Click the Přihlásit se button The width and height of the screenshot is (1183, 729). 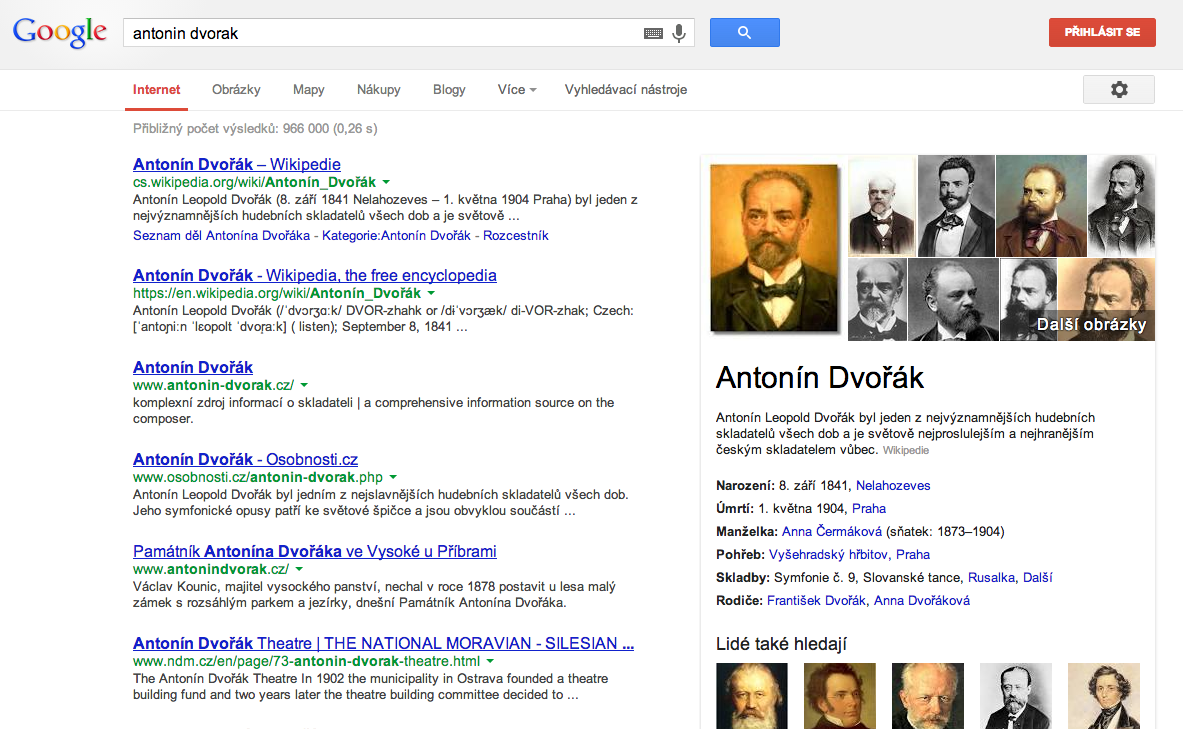coord(1102,32)
